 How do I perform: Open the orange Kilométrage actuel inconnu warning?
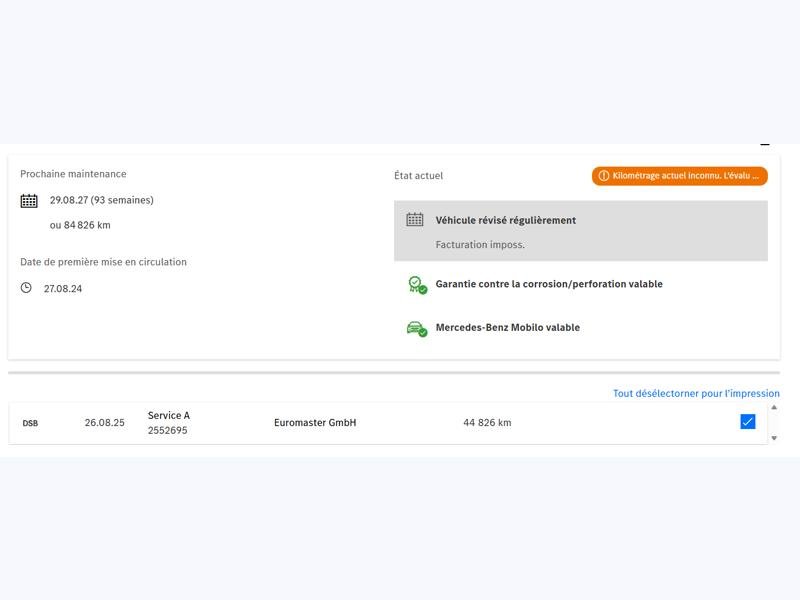(680, 176)
